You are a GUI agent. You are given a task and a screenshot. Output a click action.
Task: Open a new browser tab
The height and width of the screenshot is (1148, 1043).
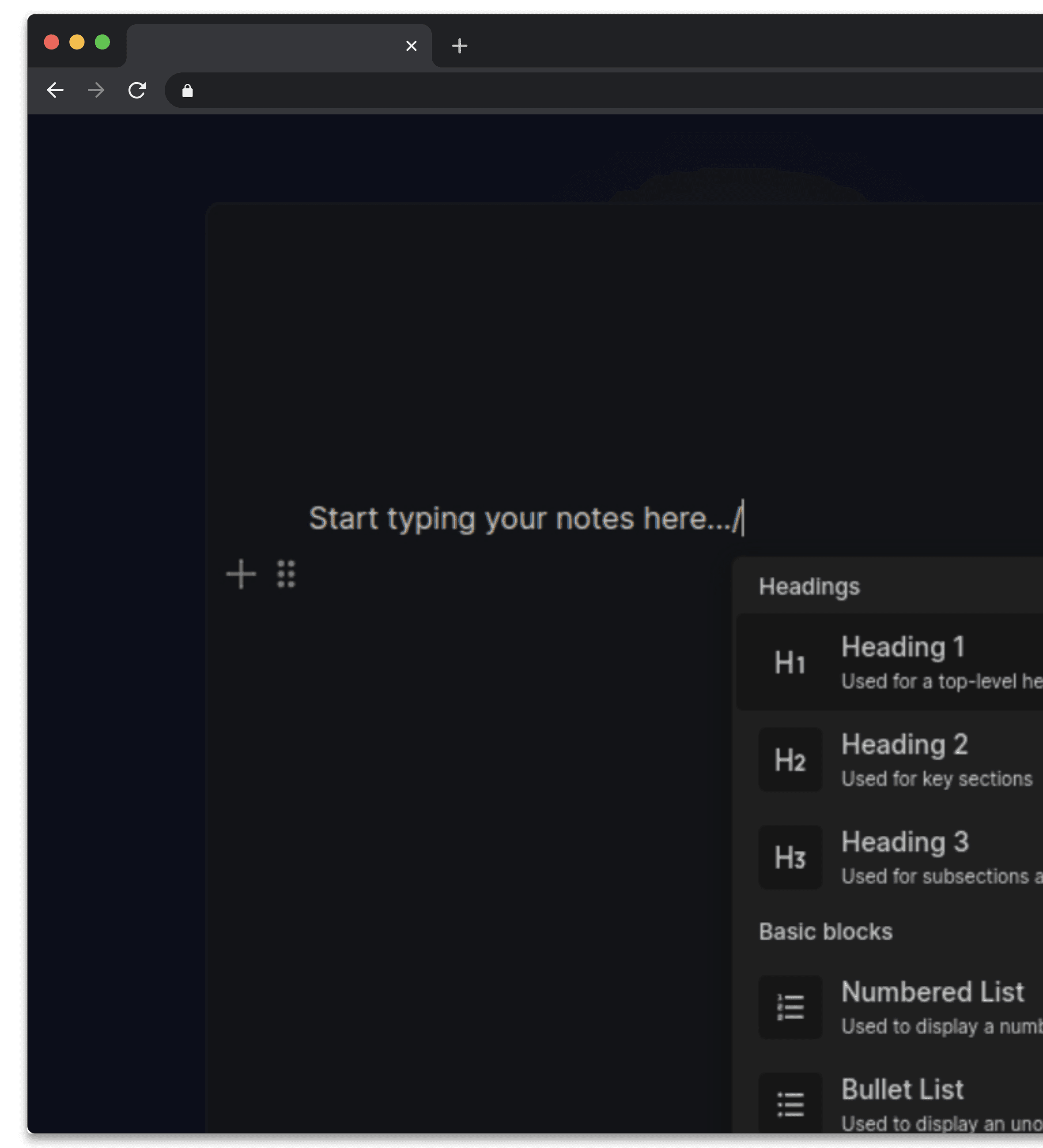(x=459, y=45)
